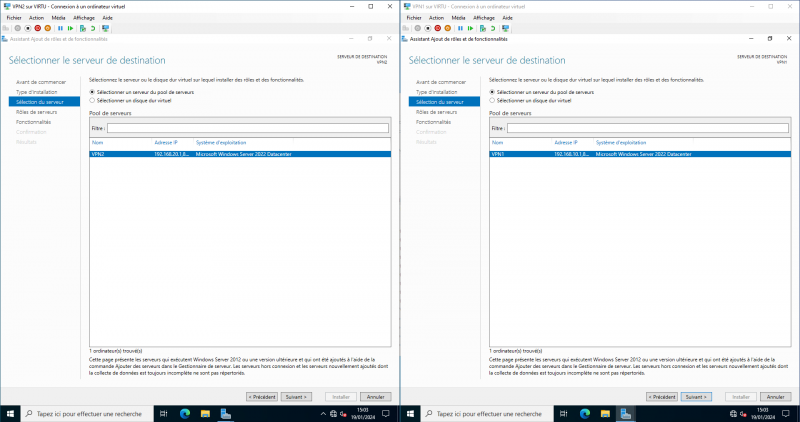Launch Microsoft Edge from the VPN1 taskbar
Screen dimensions: 800x422
(x=585, y=414)
